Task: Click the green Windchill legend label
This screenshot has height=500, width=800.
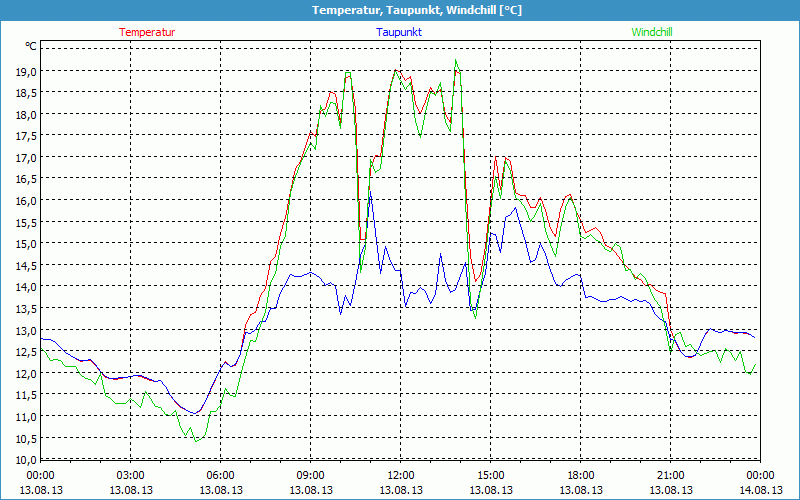Action: point(652,32)
